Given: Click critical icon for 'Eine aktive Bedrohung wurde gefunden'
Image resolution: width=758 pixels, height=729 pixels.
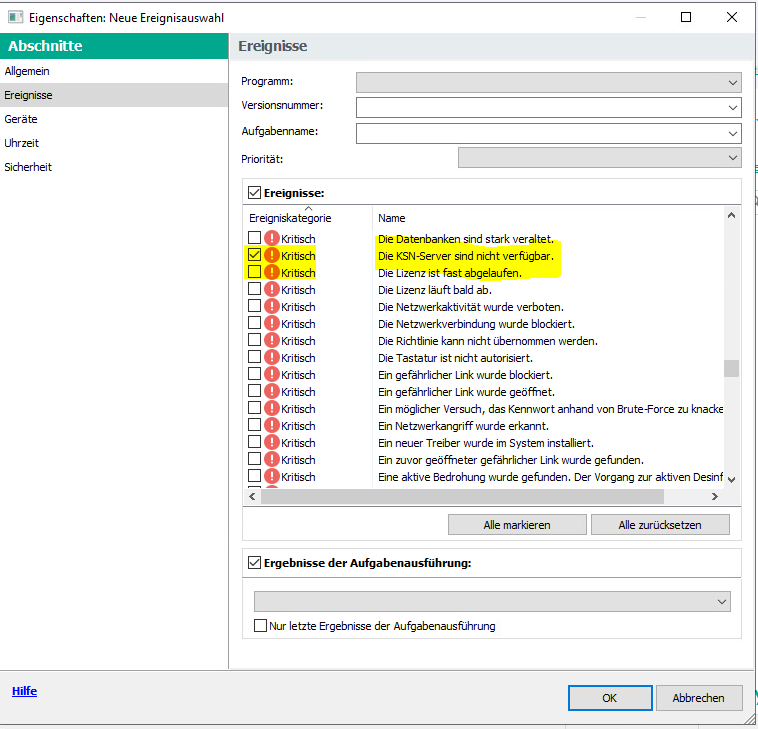Looking at the screenshot, I should pyautogui.click(x=272, y=476).
